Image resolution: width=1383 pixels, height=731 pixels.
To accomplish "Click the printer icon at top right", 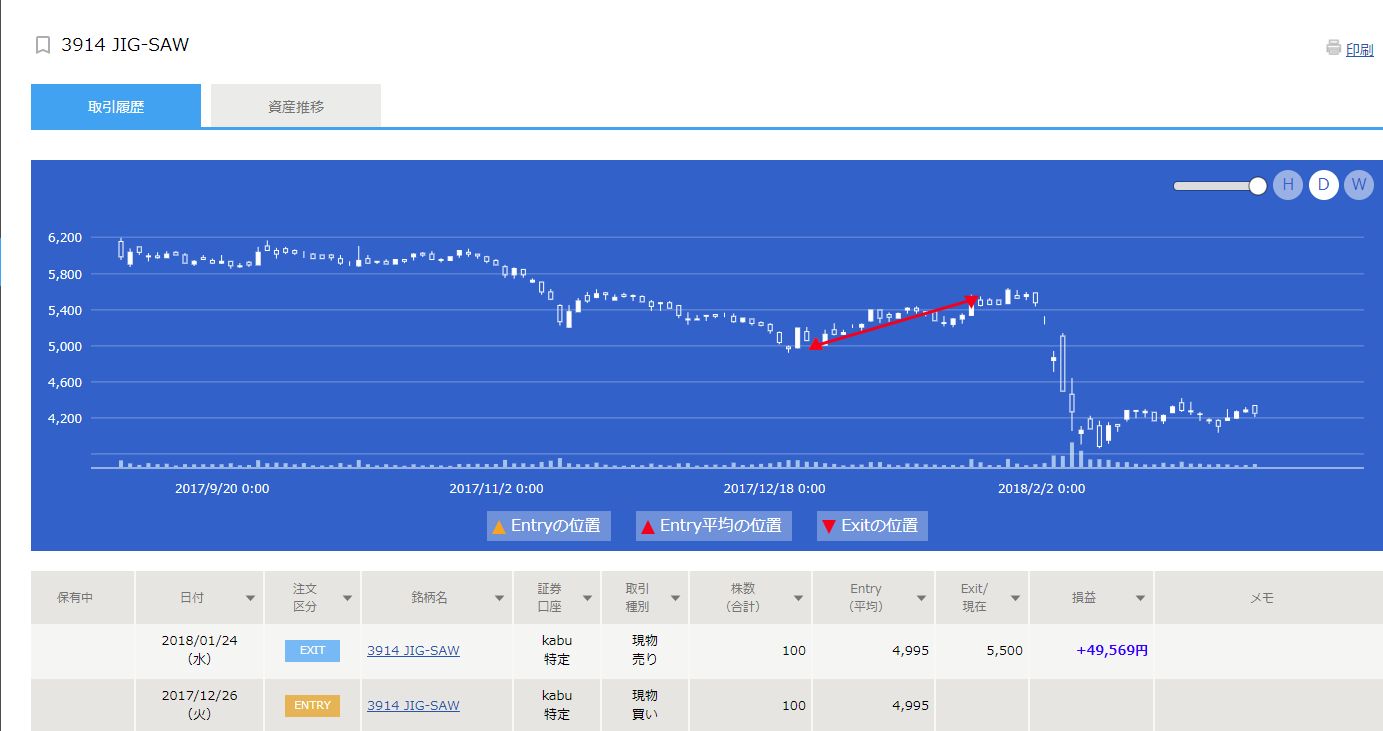I will [x=1333, y=48].
